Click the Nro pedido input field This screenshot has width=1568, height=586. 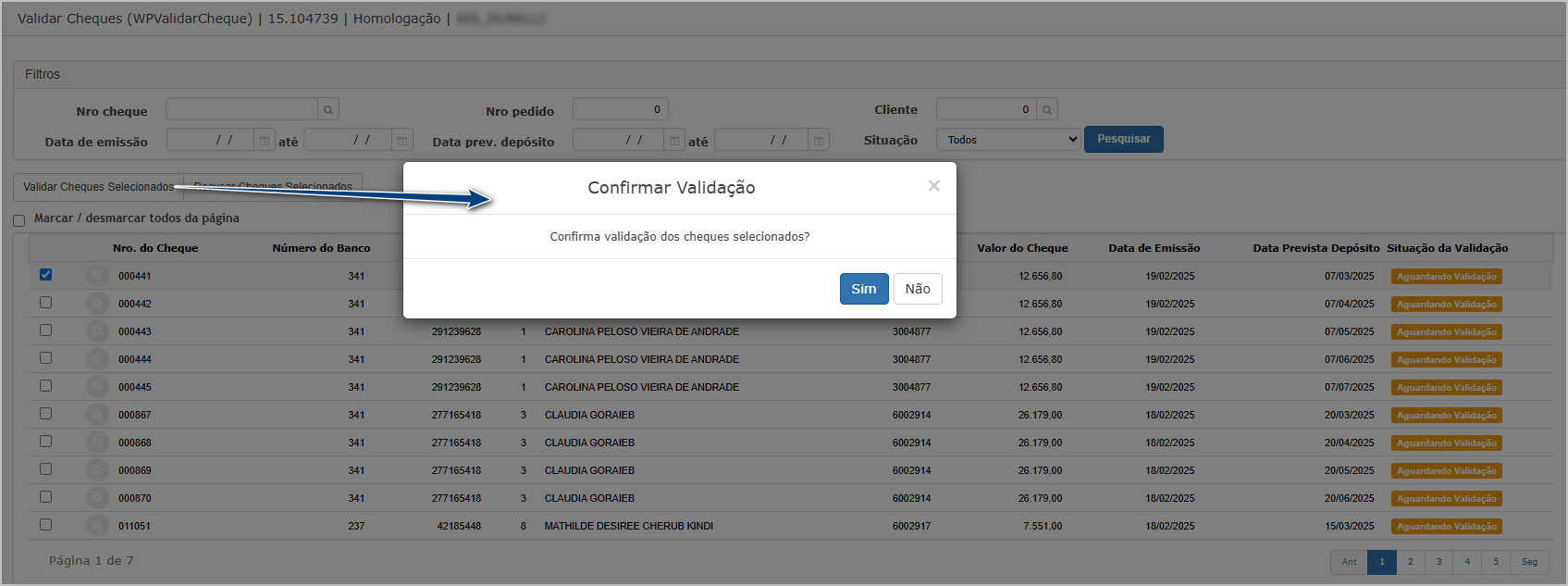621,109
